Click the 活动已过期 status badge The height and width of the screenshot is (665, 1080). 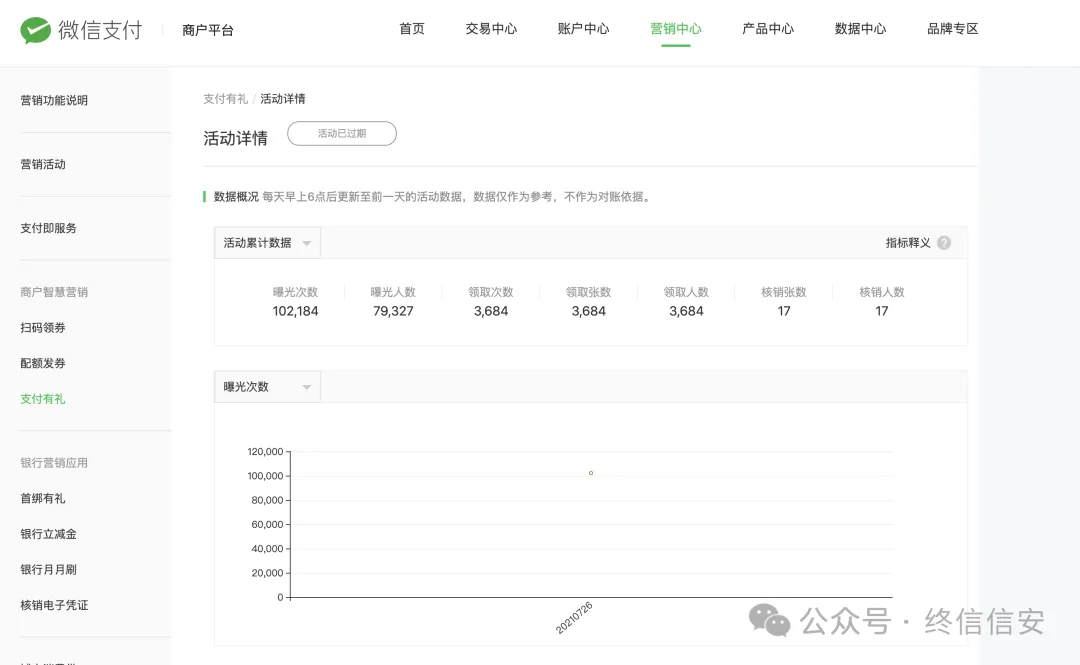coord(342,133)
